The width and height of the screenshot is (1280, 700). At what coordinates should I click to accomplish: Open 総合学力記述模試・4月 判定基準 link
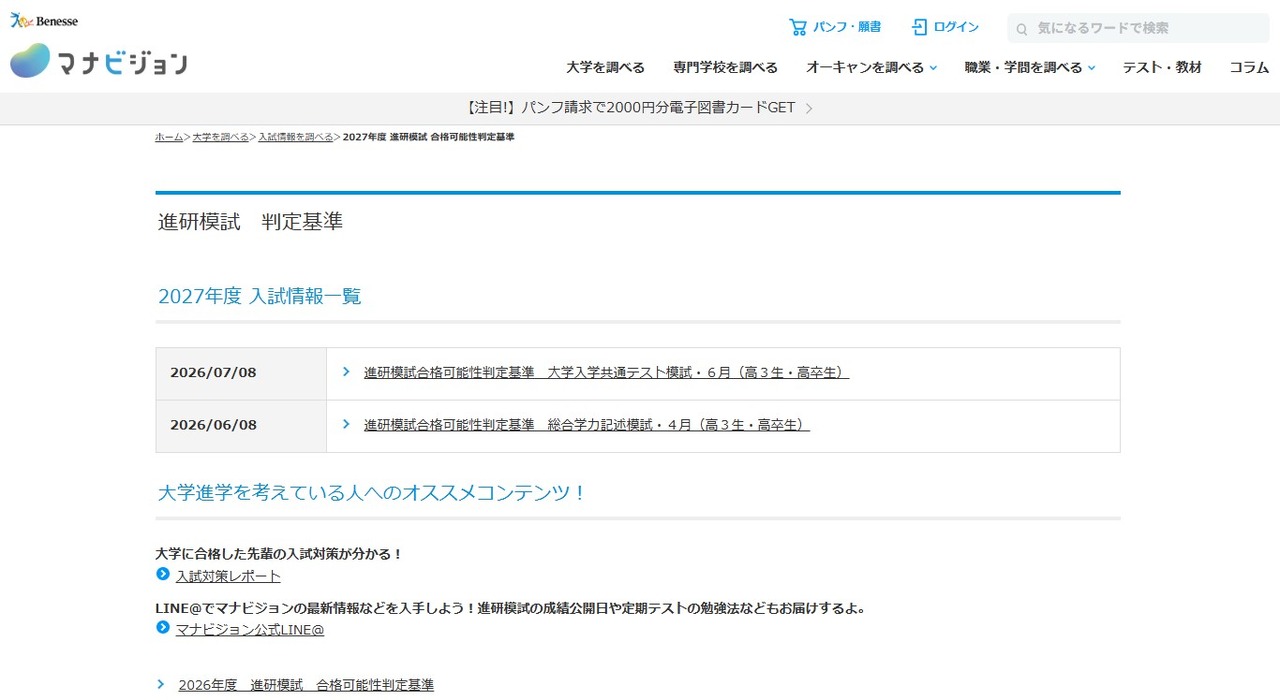tap(586, 425)
